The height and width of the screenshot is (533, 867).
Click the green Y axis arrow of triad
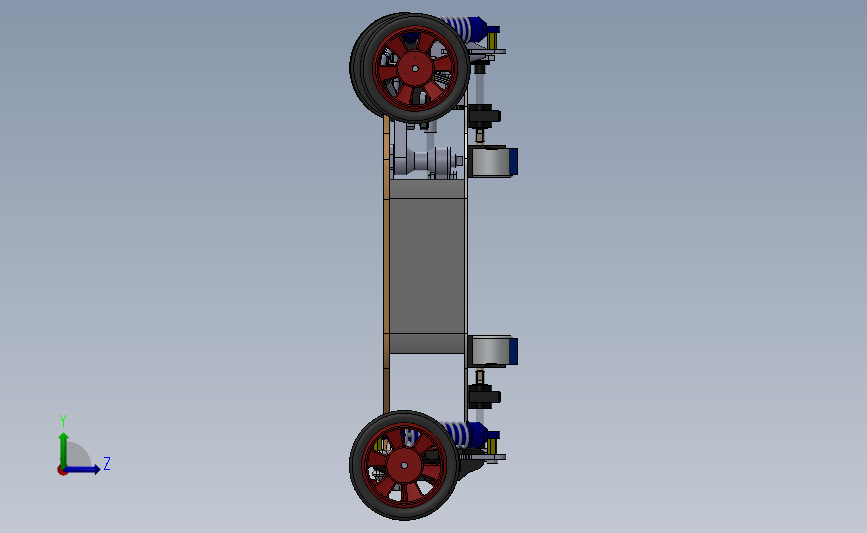[x=64, y=450]
